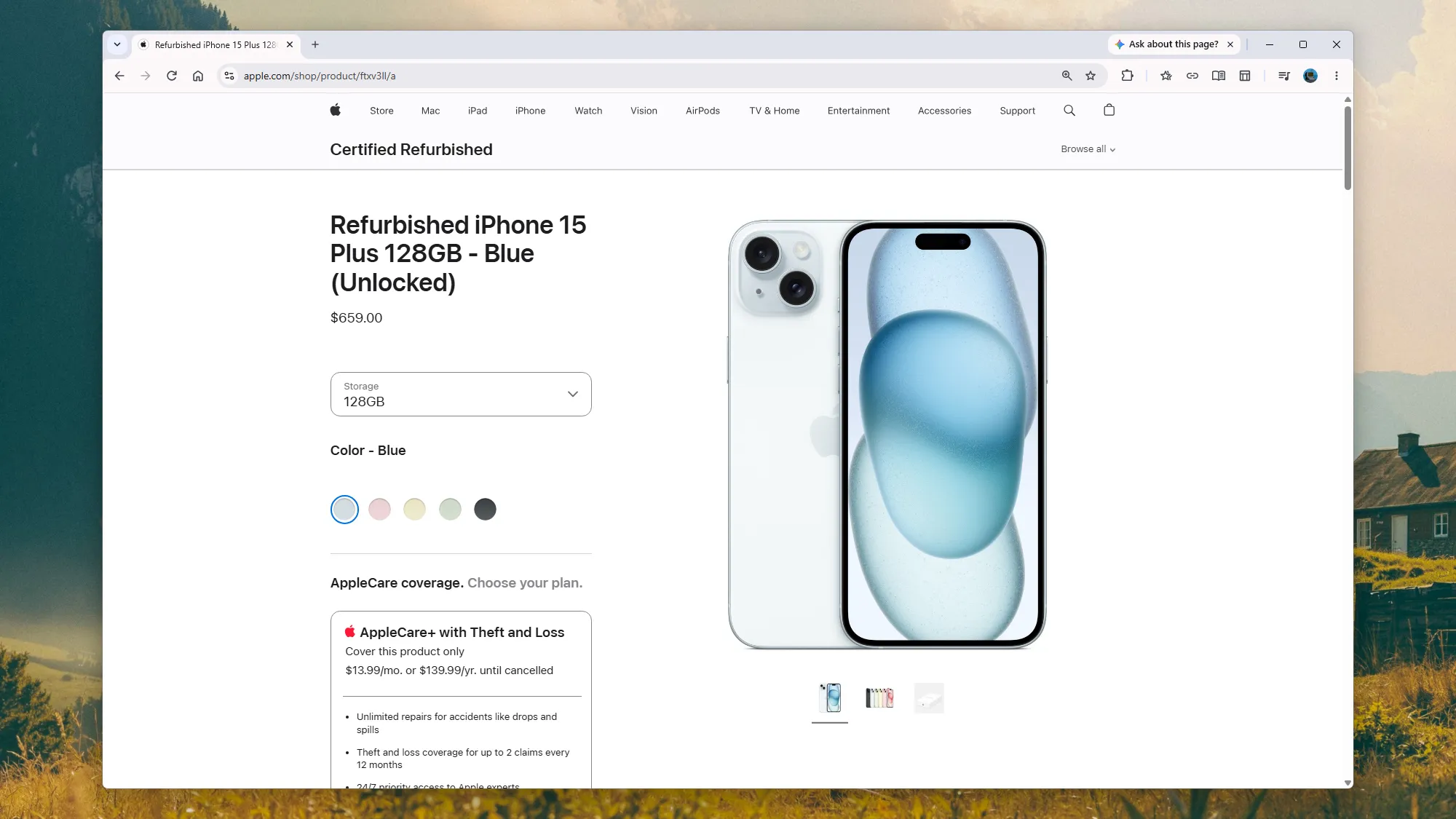
Task: Click the link chain toolbar icon
Action: point(1192,76)
